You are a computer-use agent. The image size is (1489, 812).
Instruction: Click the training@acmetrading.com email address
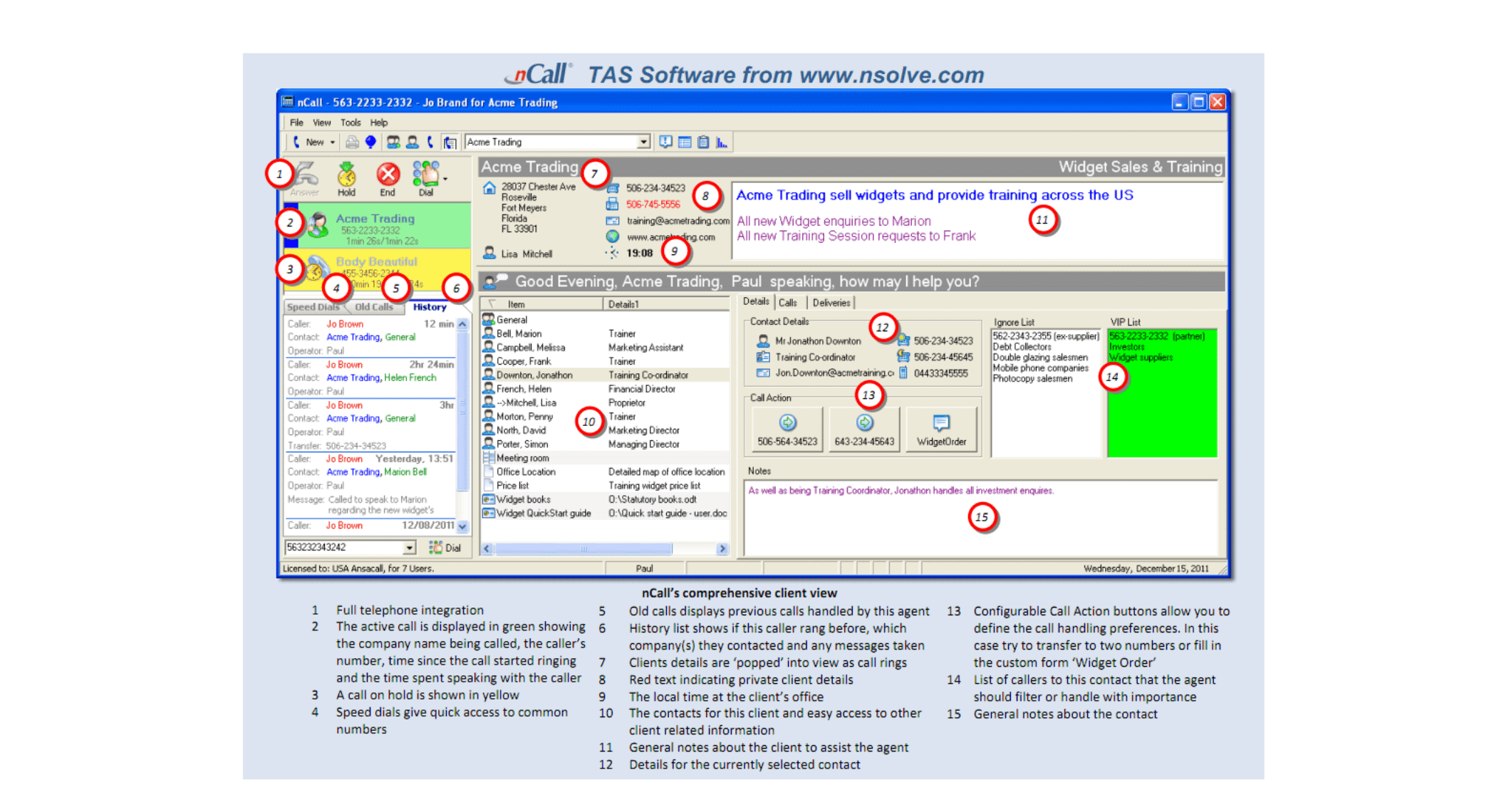point(678,221)
